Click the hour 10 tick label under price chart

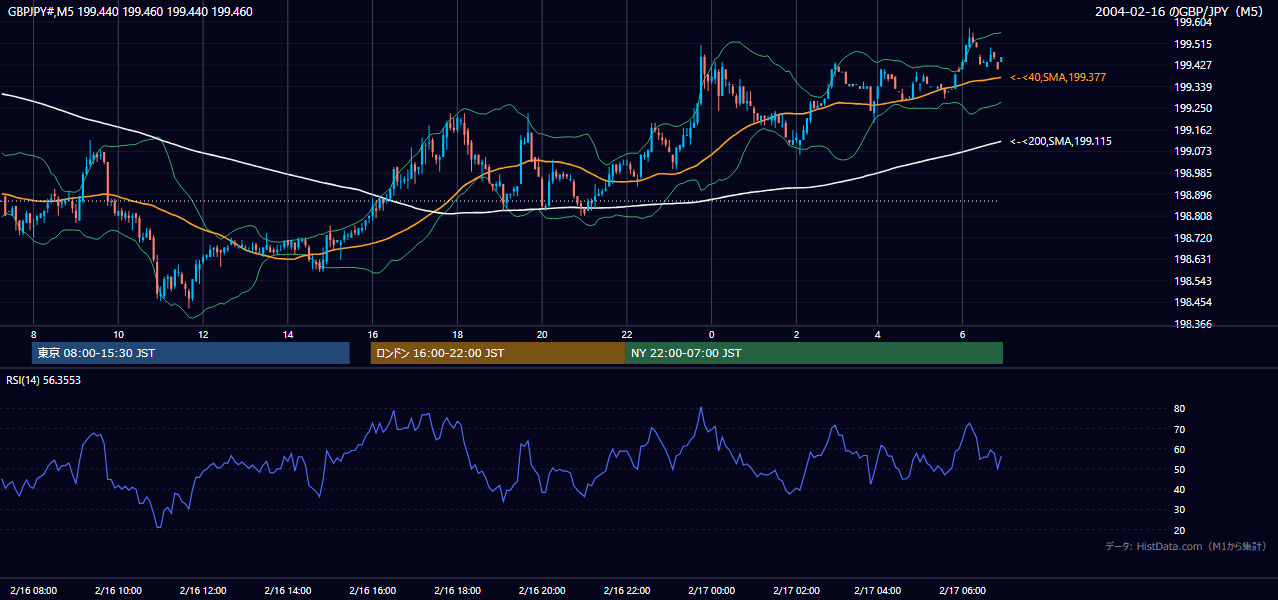coord(118,334)
